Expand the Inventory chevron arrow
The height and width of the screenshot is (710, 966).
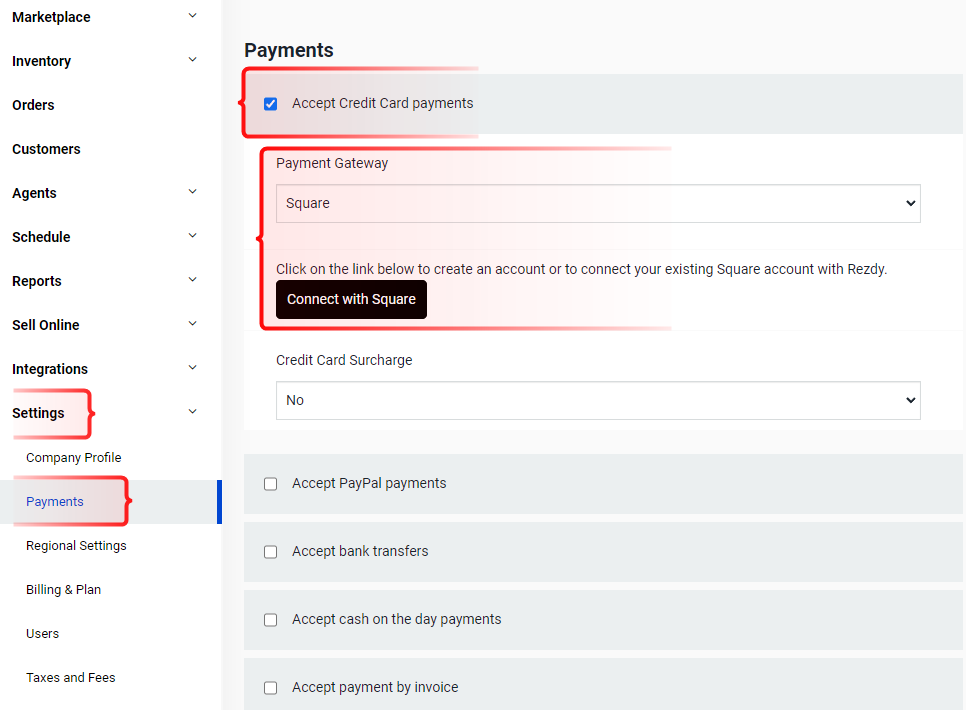[x=192, y=60]
